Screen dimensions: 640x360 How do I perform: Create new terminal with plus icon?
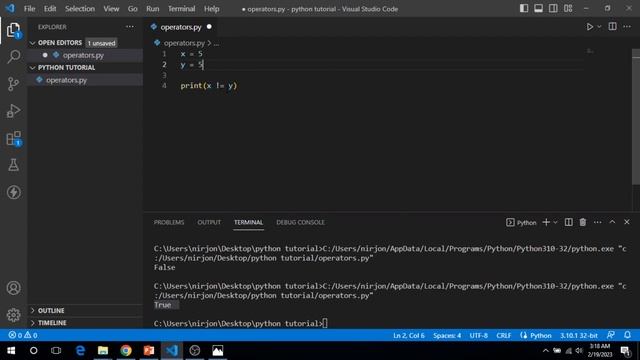(x=546, y=222)
